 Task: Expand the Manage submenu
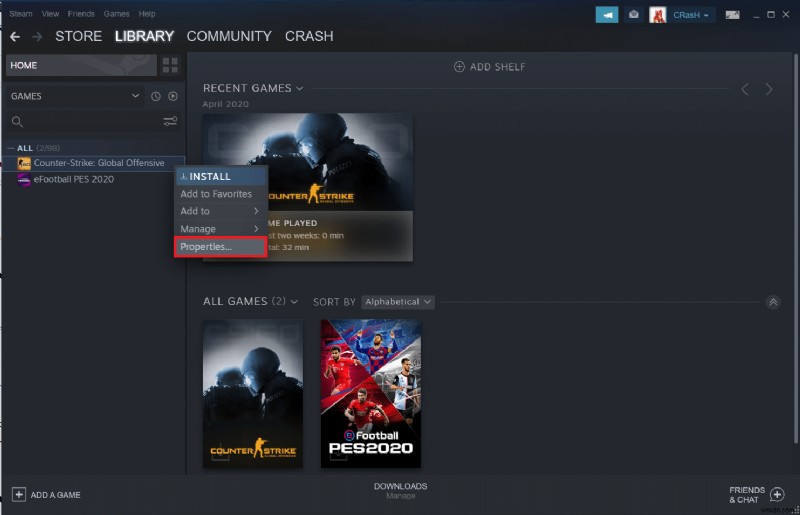(x=220, y=229)
